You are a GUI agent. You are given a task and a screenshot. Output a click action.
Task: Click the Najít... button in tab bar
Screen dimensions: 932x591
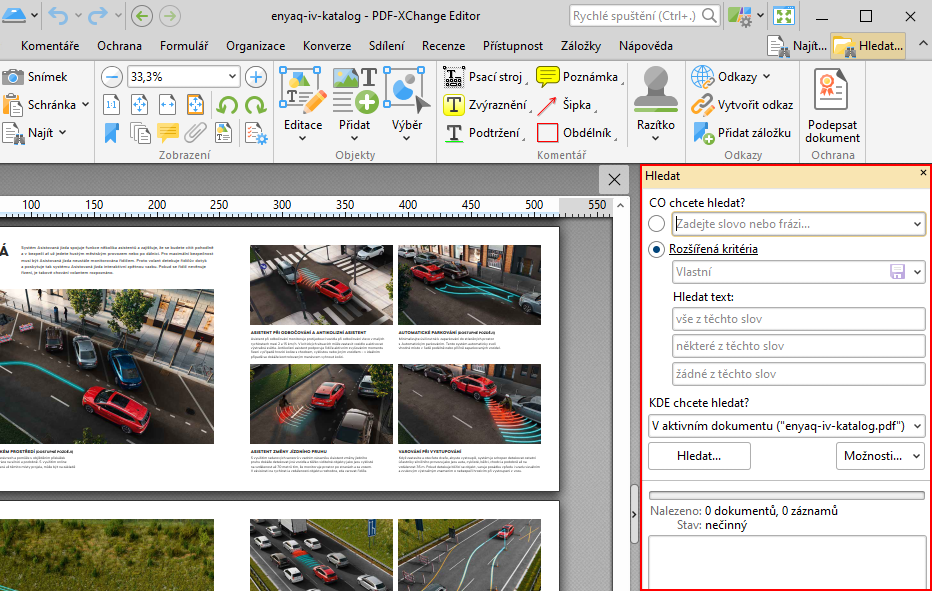(x=797, y=46)
